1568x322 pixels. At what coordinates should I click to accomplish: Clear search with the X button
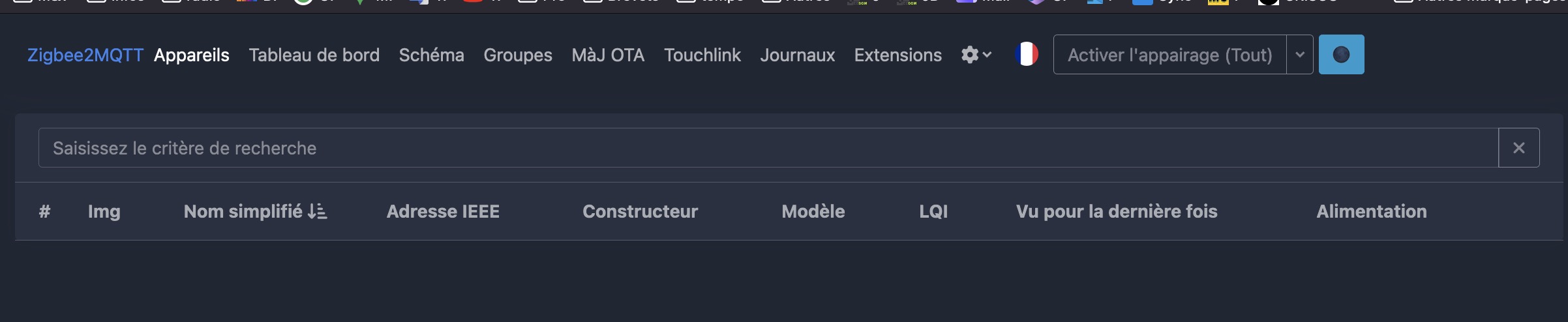[x=1518, y=148]
